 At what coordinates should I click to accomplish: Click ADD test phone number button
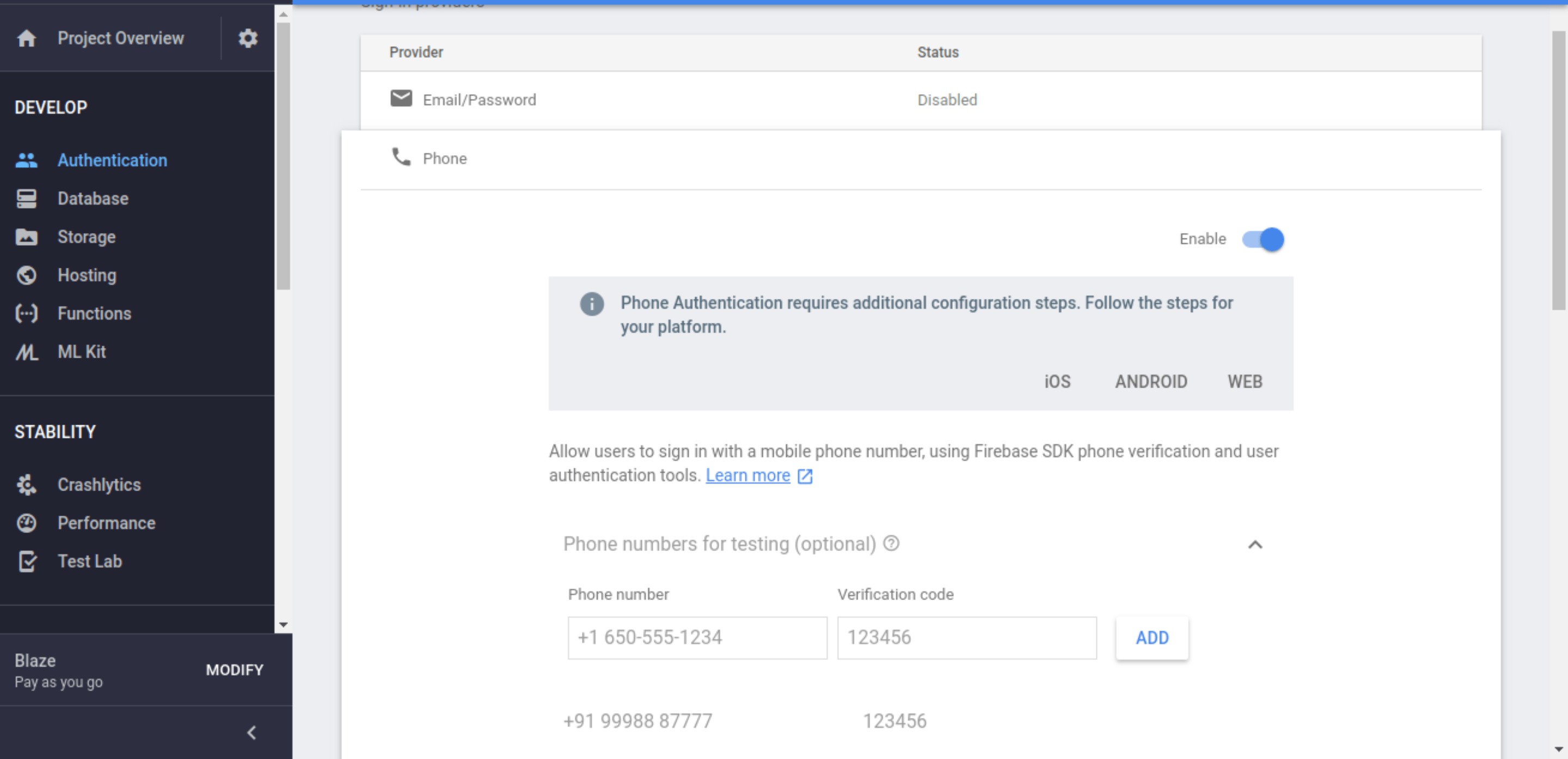pos(1151,638)
